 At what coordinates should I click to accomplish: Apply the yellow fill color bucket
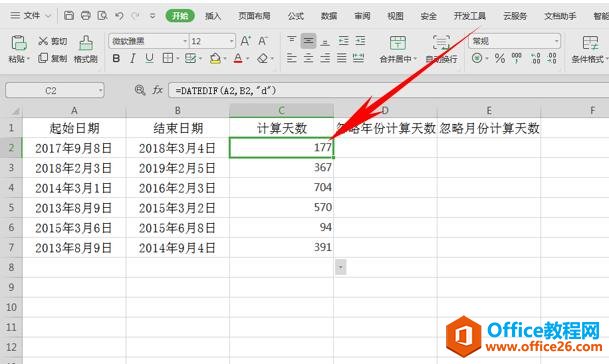tap(215, 59)
